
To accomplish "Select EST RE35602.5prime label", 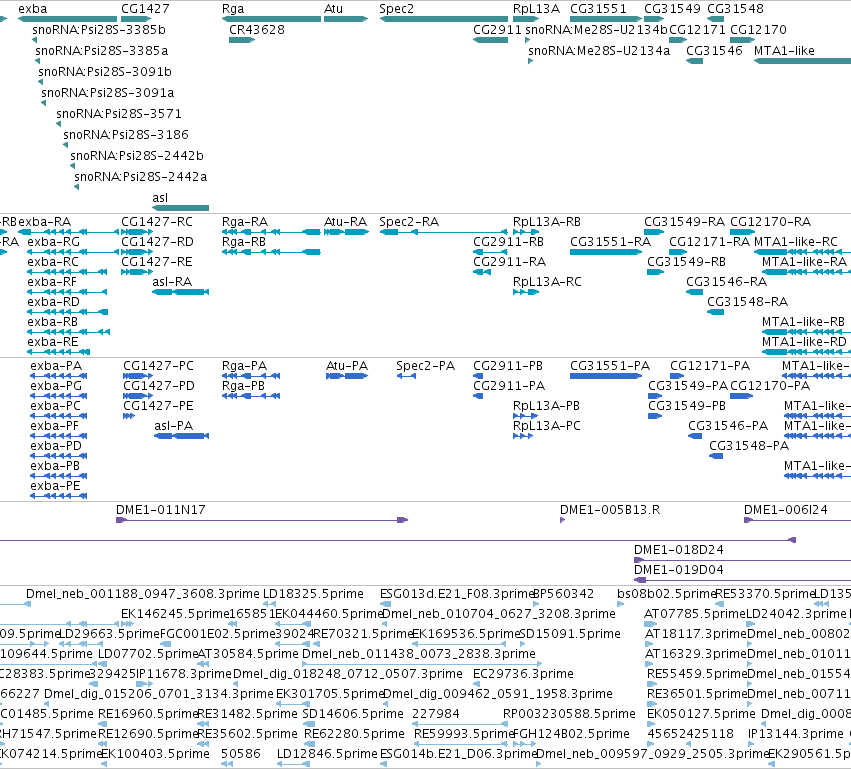I will (x=247, y=734).
